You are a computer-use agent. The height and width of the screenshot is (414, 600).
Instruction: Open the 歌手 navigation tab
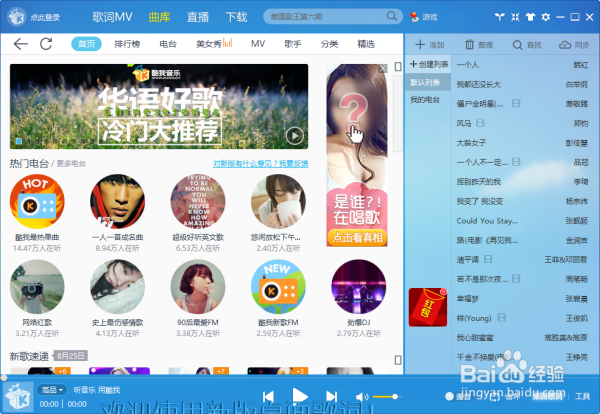point(293,44)
